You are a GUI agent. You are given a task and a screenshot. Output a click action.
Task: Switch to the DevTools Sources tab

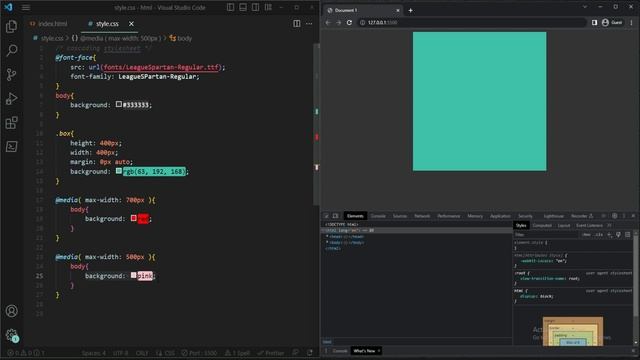tap(400, 216)
